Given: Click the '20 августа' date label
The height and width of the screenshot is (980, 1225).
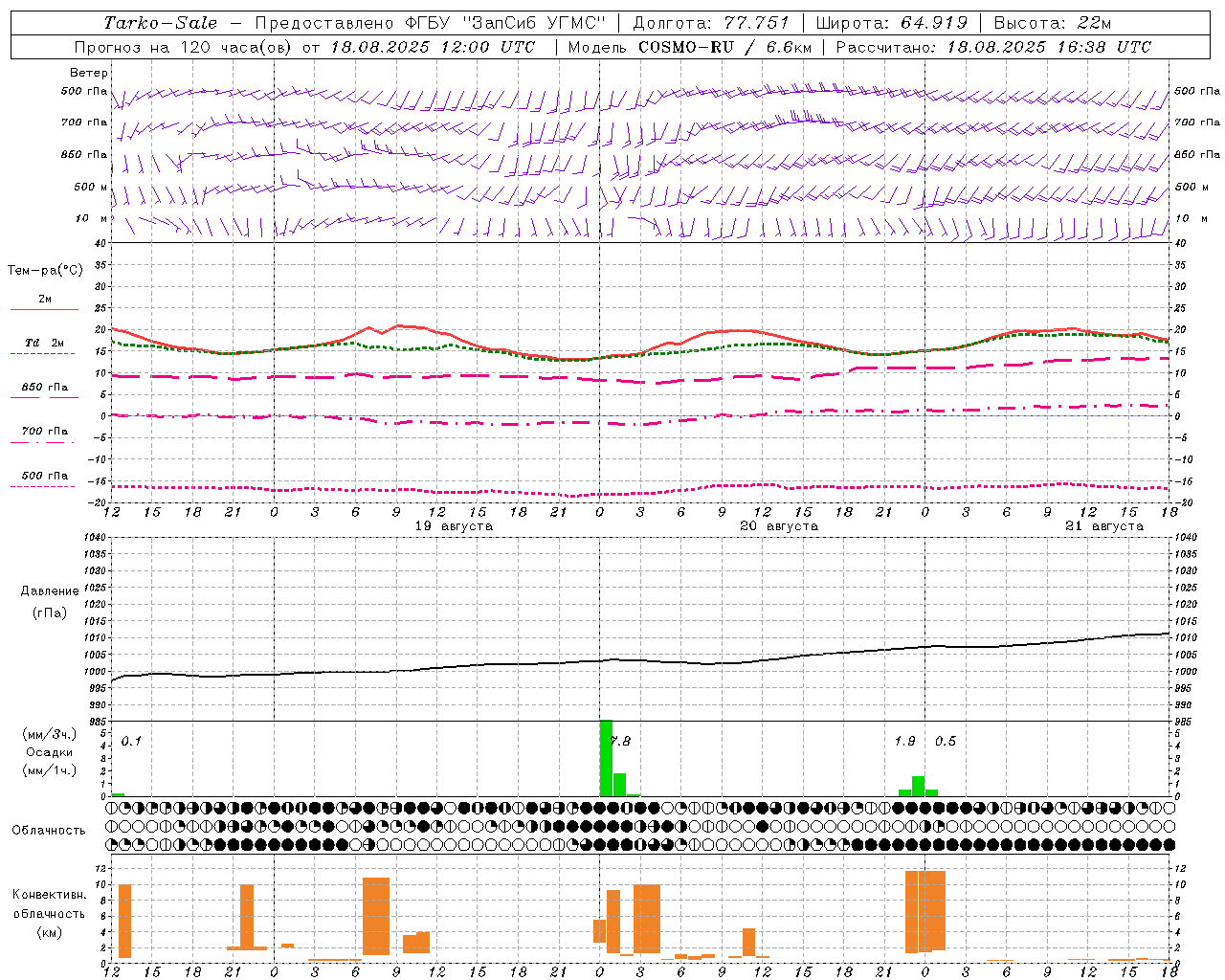Looking at the screenshot, I should click(x=779, y=526).
